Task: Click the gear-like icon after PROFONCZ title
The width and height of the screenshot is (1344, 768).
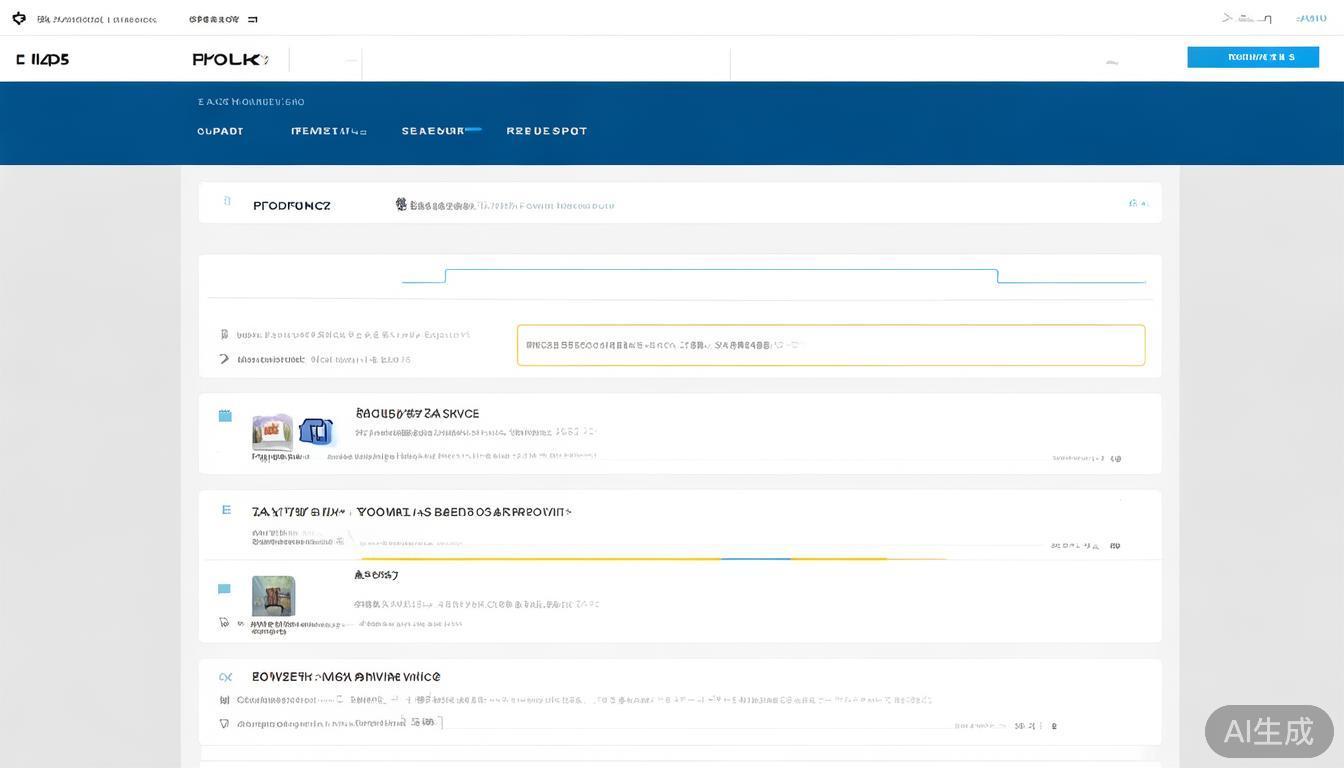Action: (x=401, y=204)
